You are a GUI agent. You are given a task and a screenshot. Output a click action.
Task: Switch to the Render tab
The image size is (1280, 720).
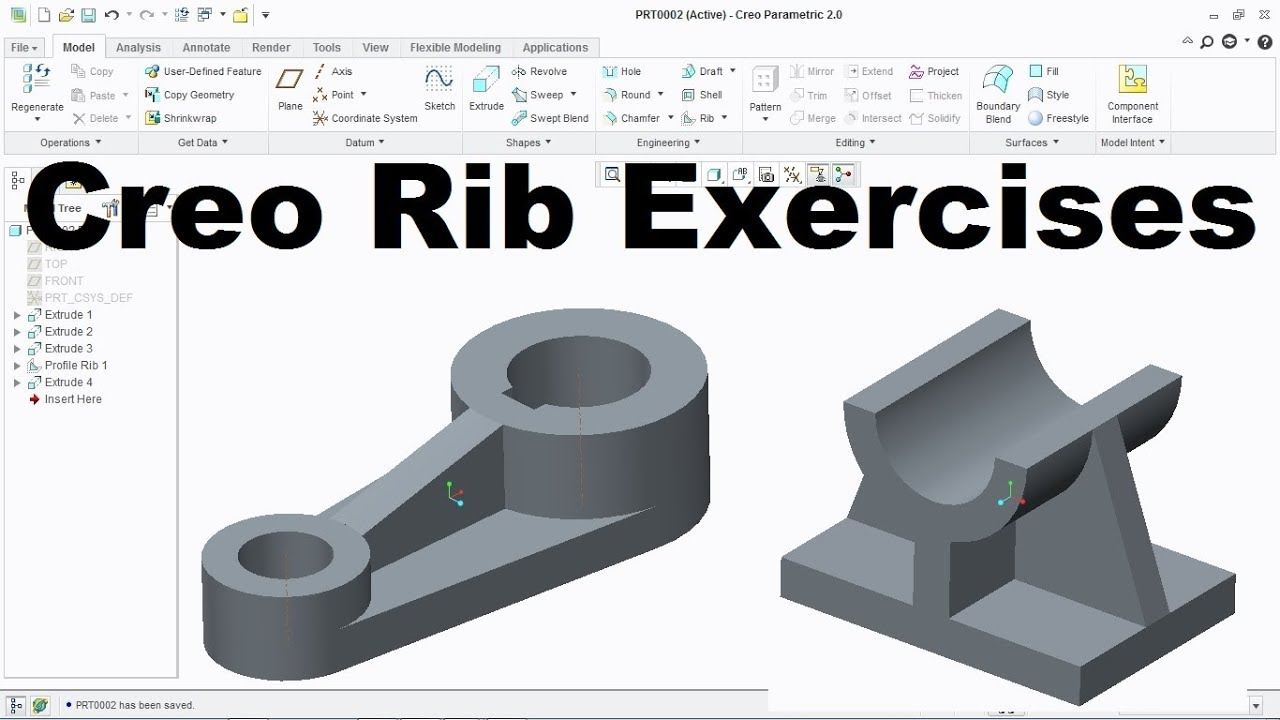coord(271,47)
